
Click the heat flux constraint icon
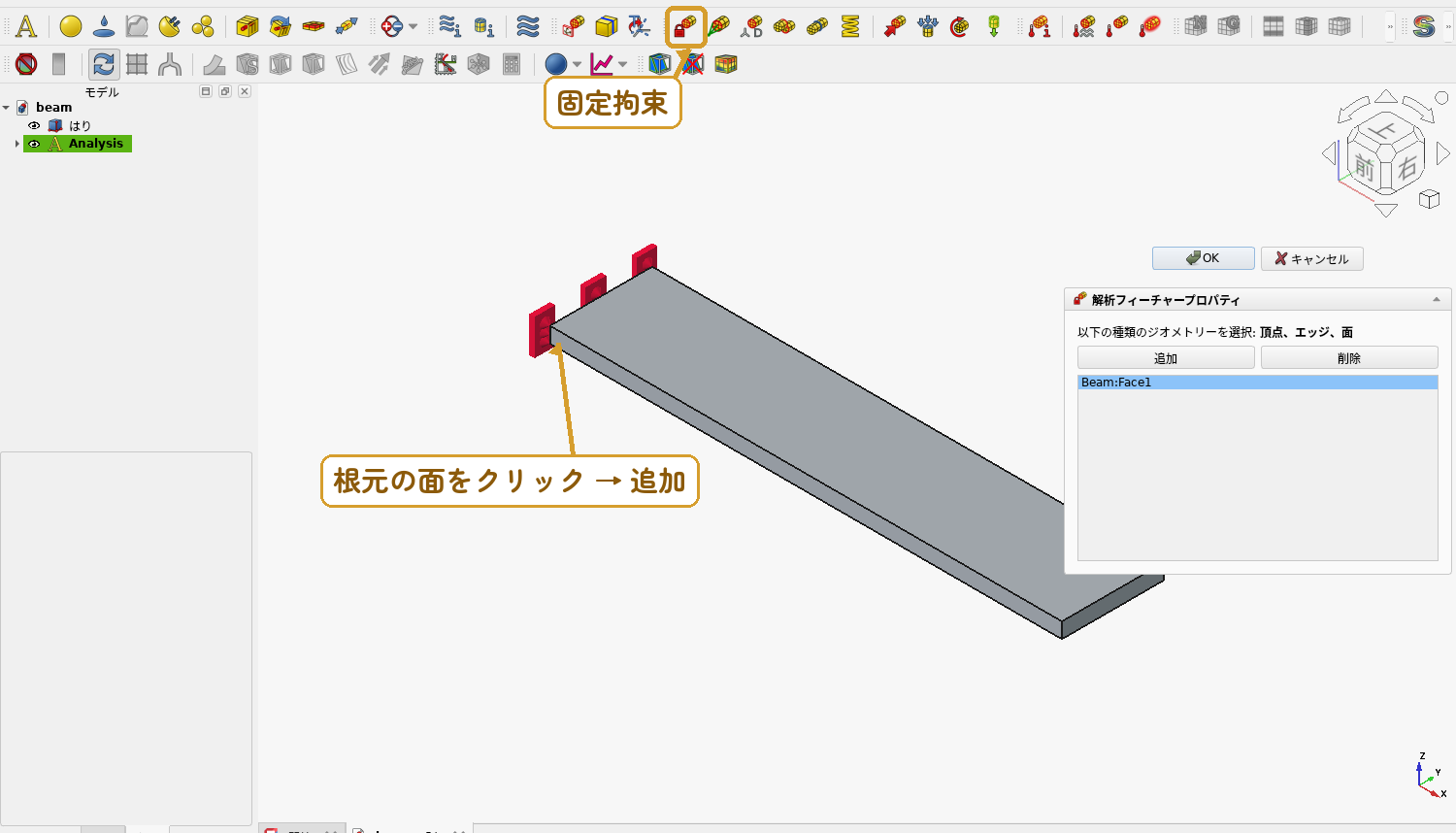pos(1084,26)
